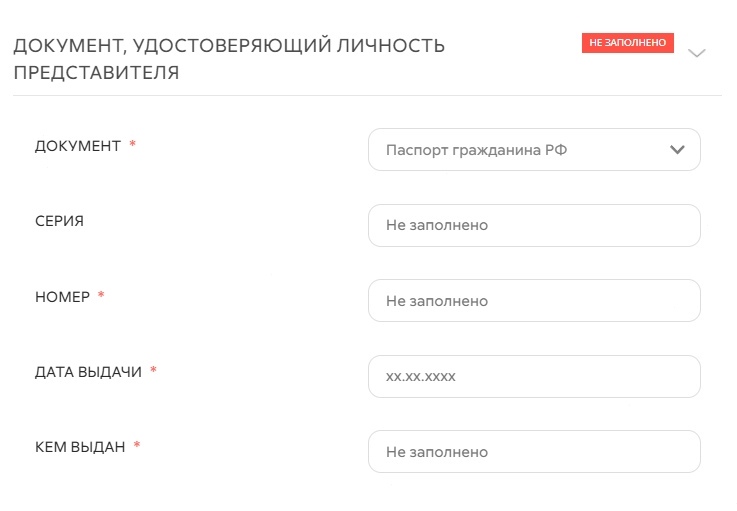Open the Паспорт гражданина РФ document dropdown
The image size is (737, 511).
pyautogui.click(x=534, y=150)
